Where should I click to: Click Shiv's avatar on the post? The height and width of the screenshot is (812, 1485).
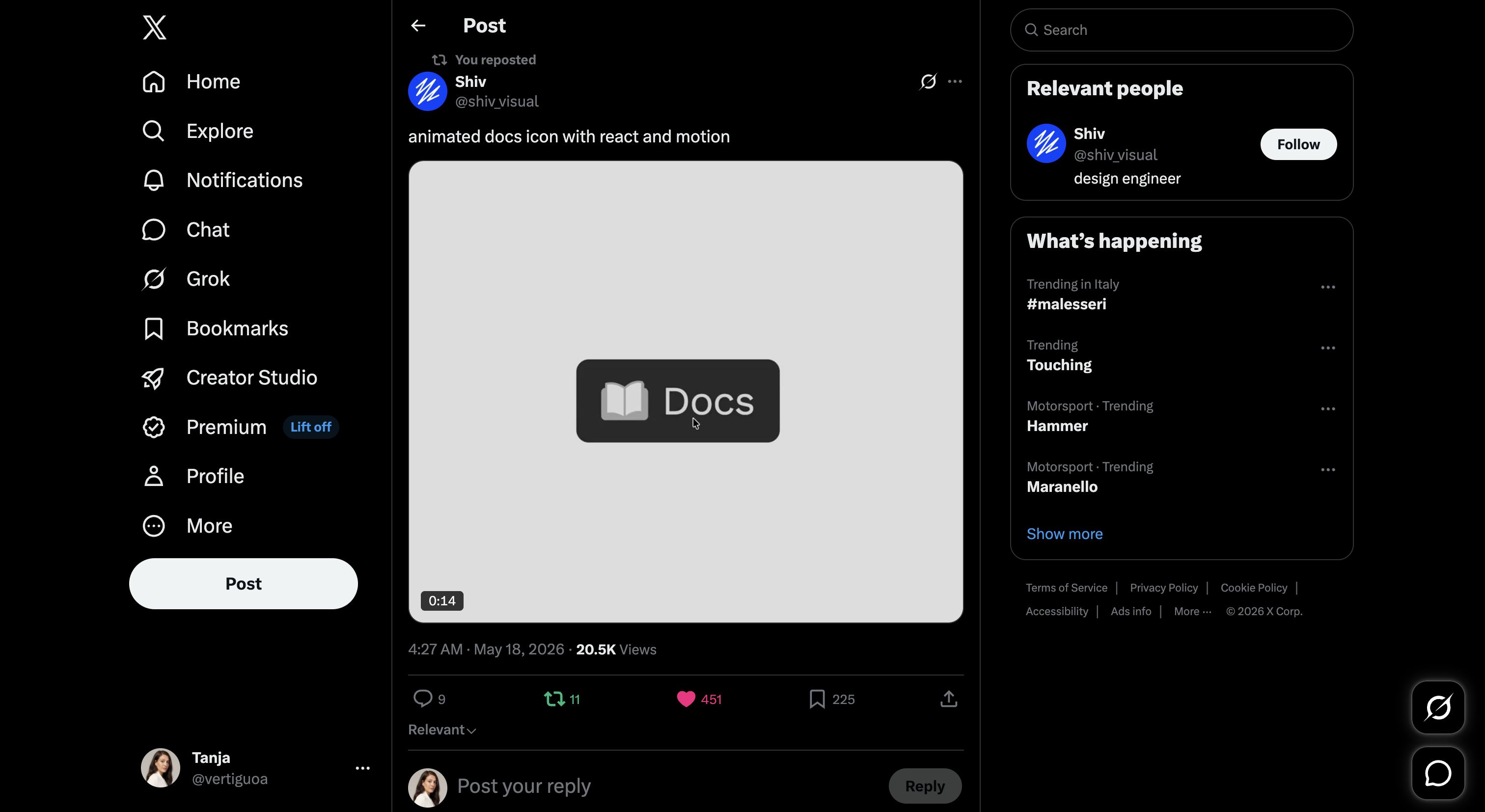428,91
